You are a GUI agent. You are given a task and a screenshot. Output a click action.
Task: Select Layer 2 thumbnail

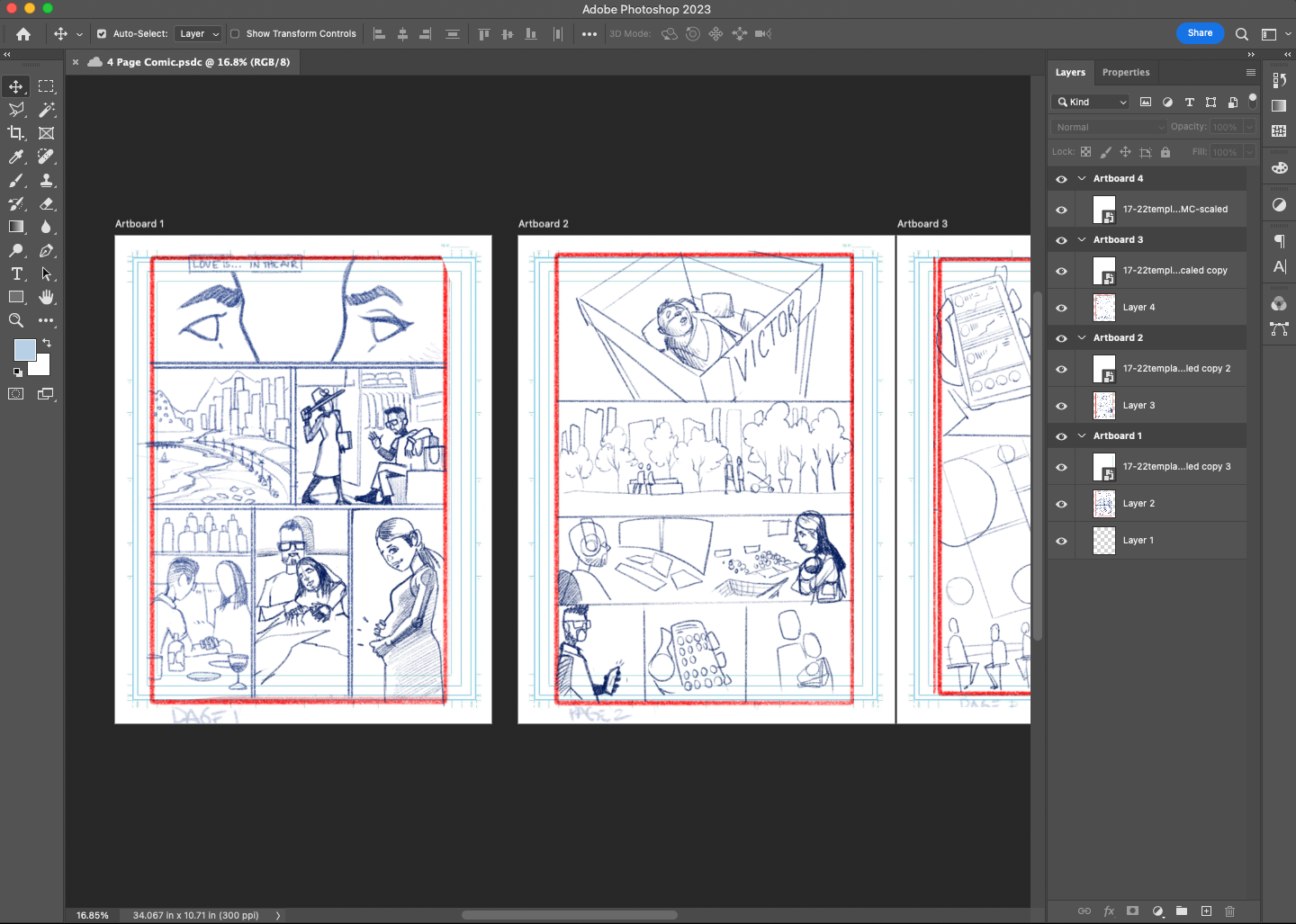tap(1104, 504)
